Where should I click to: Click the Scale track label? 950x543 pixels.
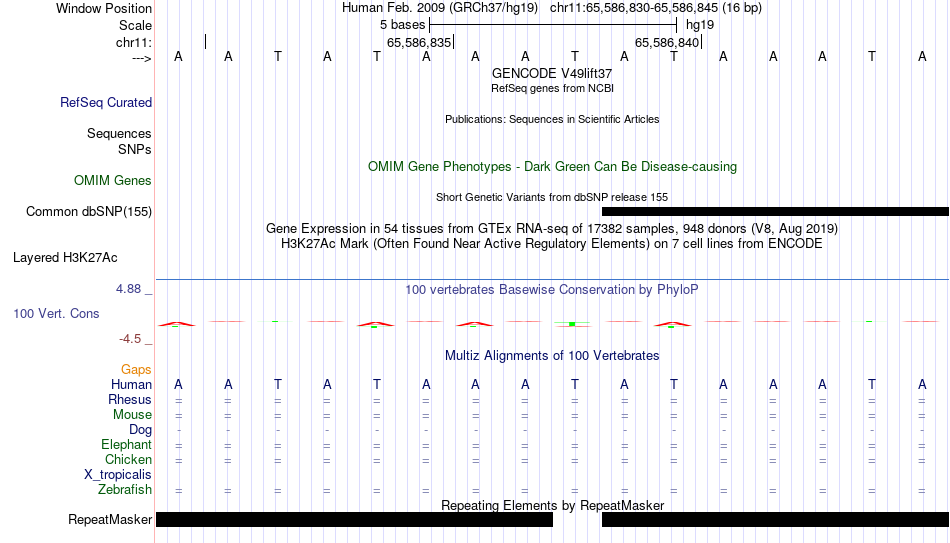pos(135,25)
